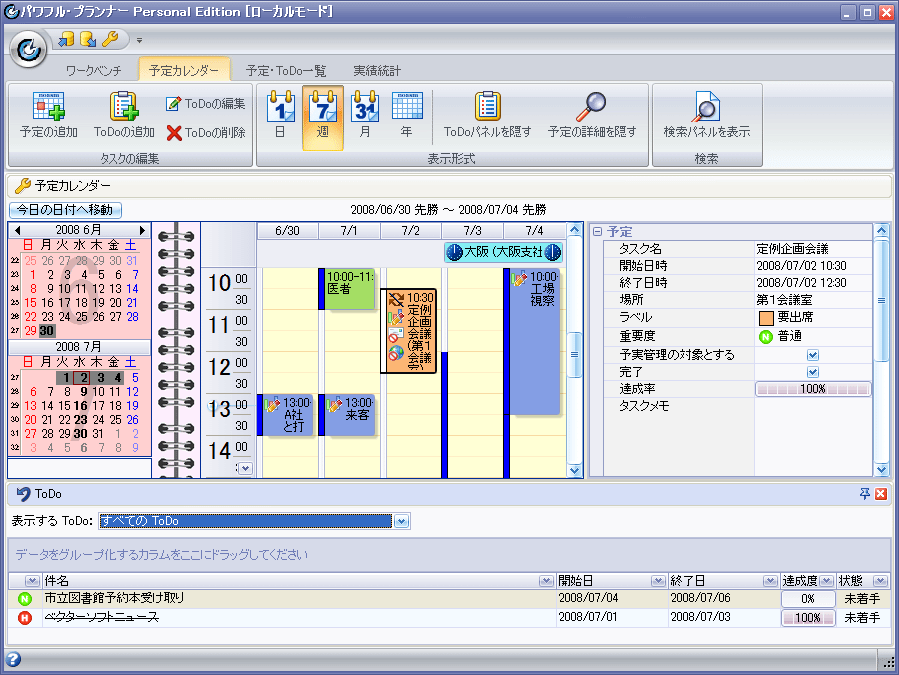Select June 30 in the mini calendar
This screenshot has width=899, height=675.
click(x=47, y=331)
